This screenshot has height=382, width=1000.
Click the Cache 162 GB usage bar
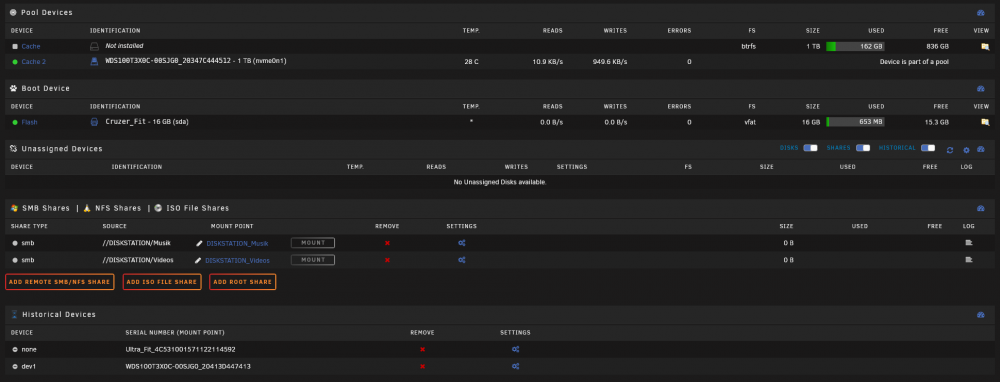coord(855,47)
